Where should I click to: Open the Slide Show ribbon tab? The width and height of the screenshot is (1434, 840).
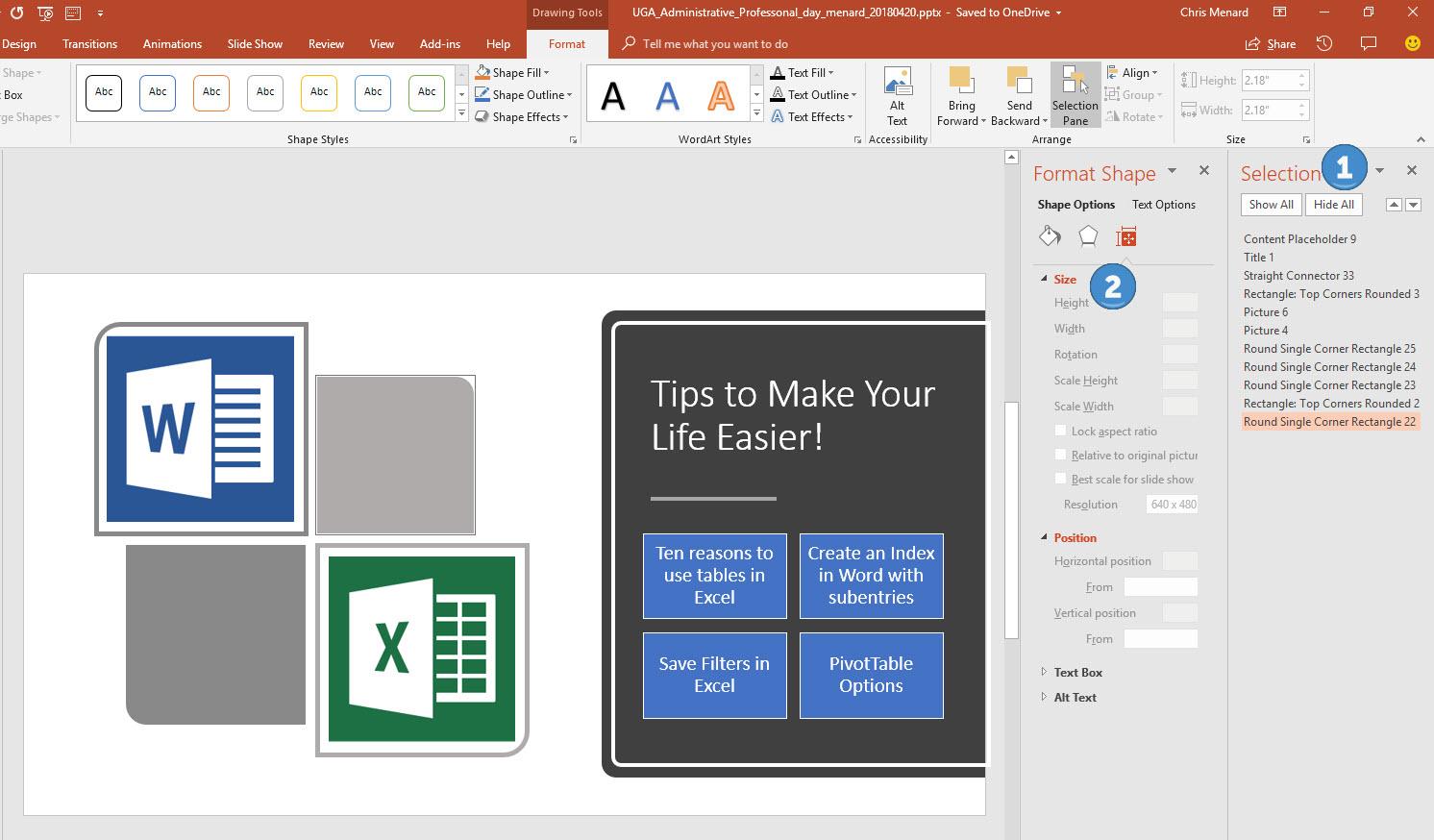255,43
